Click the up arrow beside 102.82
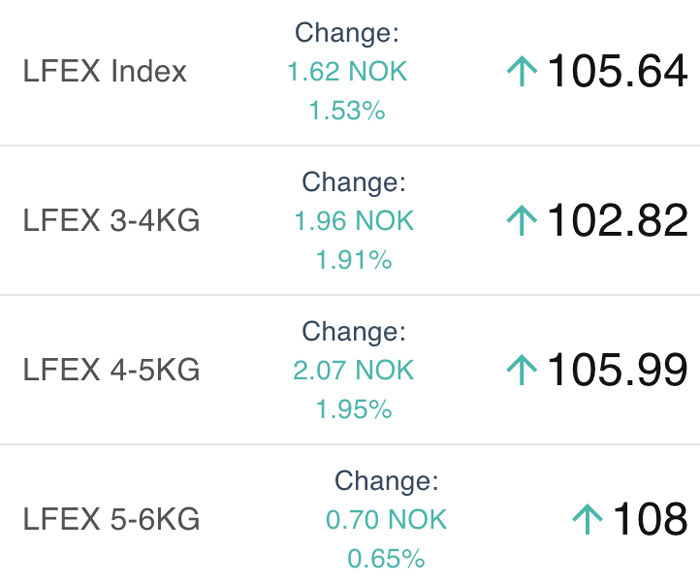 pyautogui.click(x=522, y=221)
